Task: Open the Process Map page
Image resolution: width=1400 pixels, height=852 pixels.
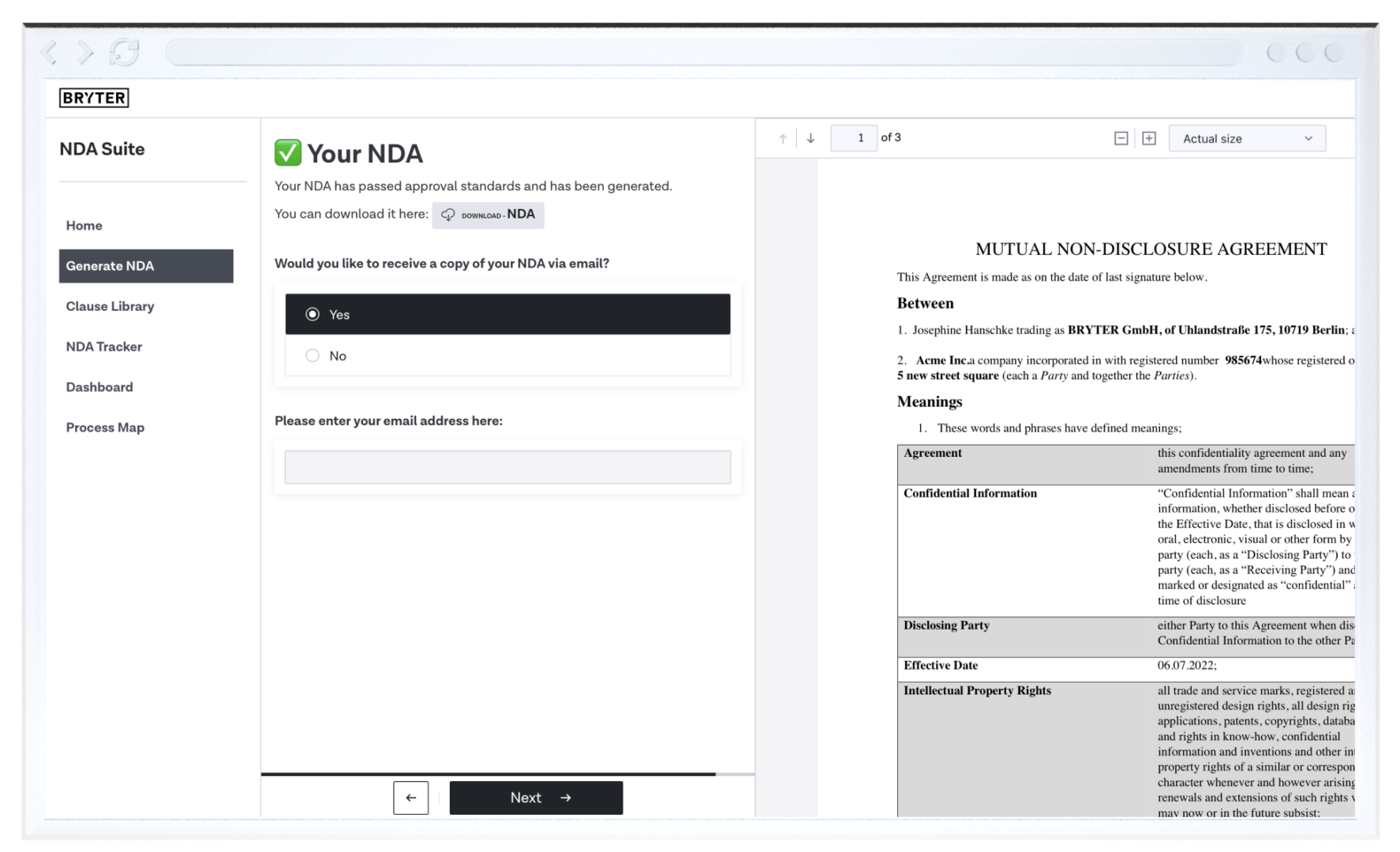Action: click(x=105, y=428)
